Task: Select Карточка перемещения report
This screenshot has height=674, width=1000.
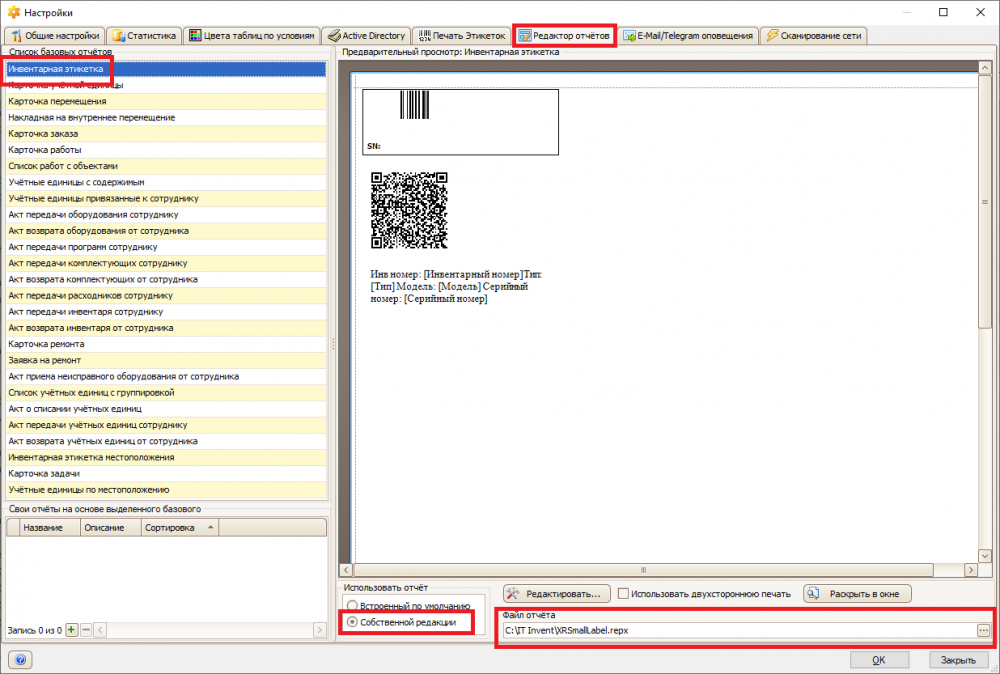Action: click(166, 101)
